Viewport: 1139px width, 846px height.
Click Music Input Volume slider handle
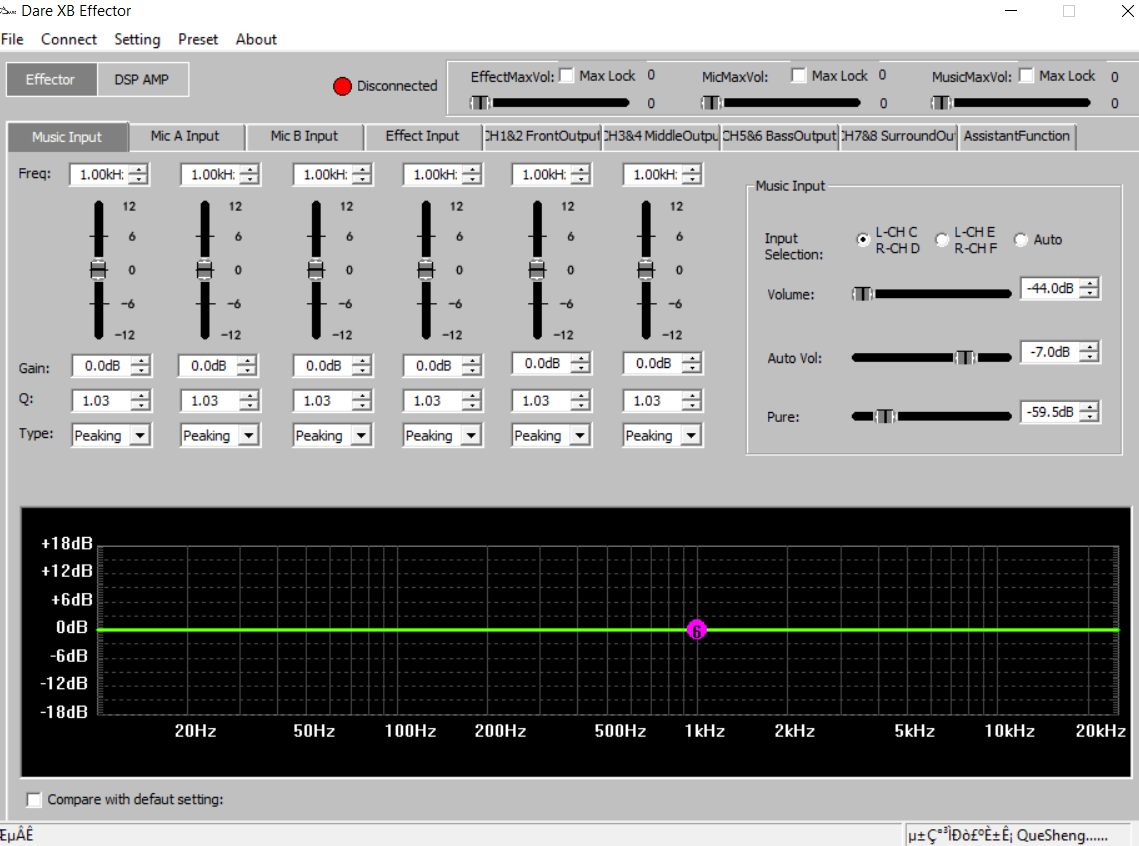tap(863, 294)
